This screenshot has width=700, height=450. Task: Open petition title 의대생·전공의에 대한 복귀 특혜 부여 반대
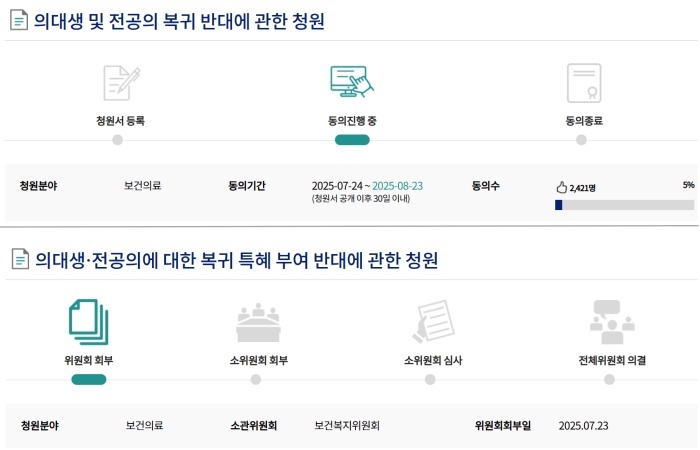pyautogui.click(x=236, y=260)
